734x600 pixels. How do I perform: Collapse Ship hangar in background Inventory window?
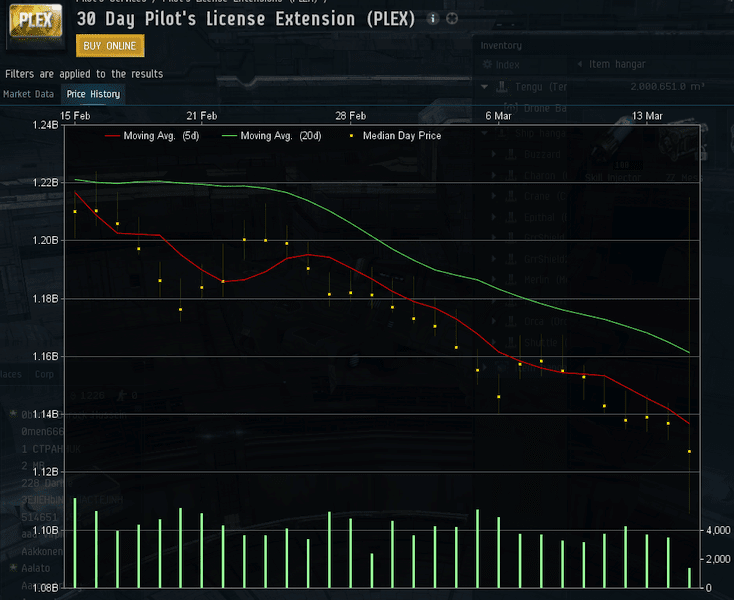point(484,133)
